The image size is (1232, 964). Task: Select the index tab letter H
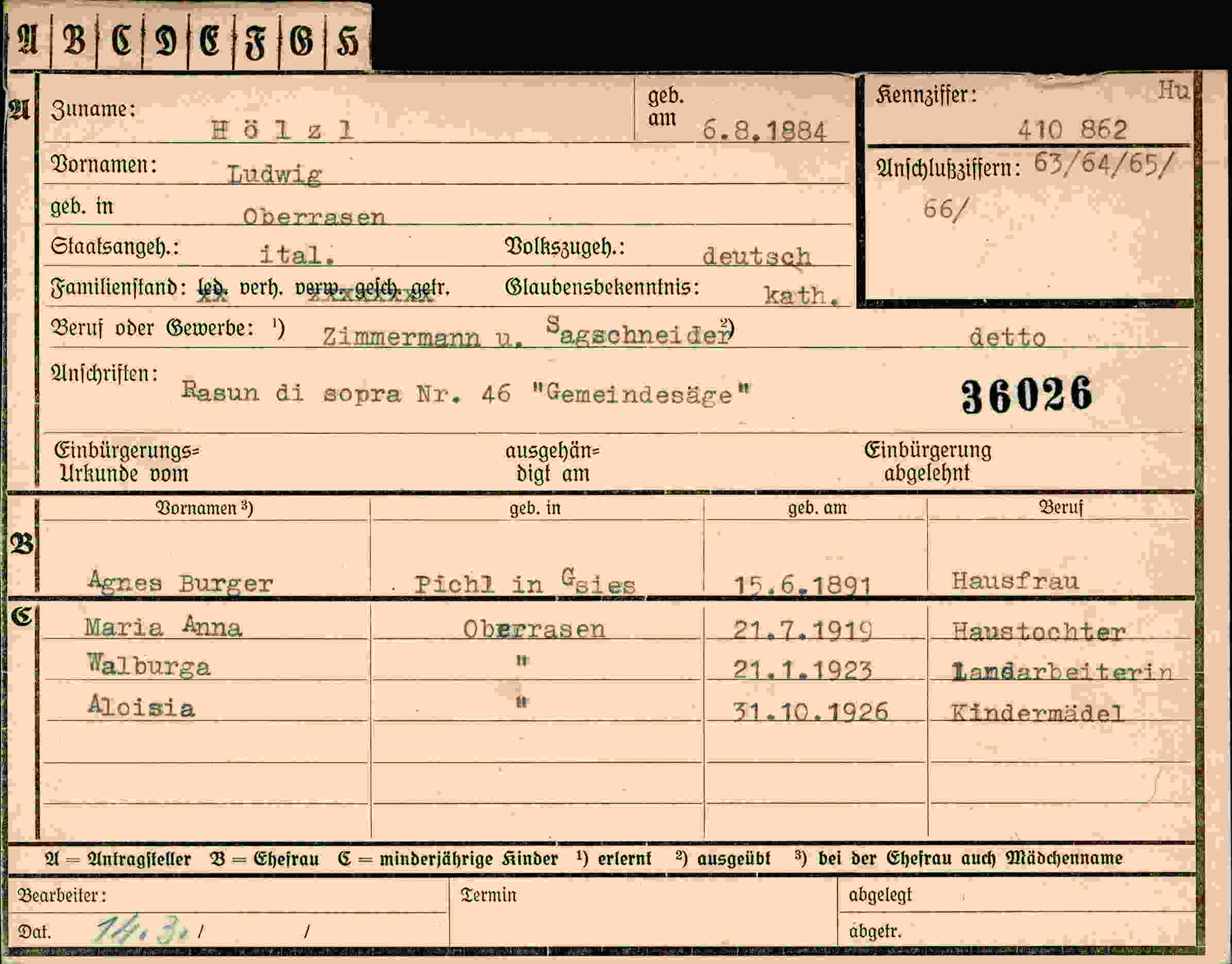click(347, 42)
